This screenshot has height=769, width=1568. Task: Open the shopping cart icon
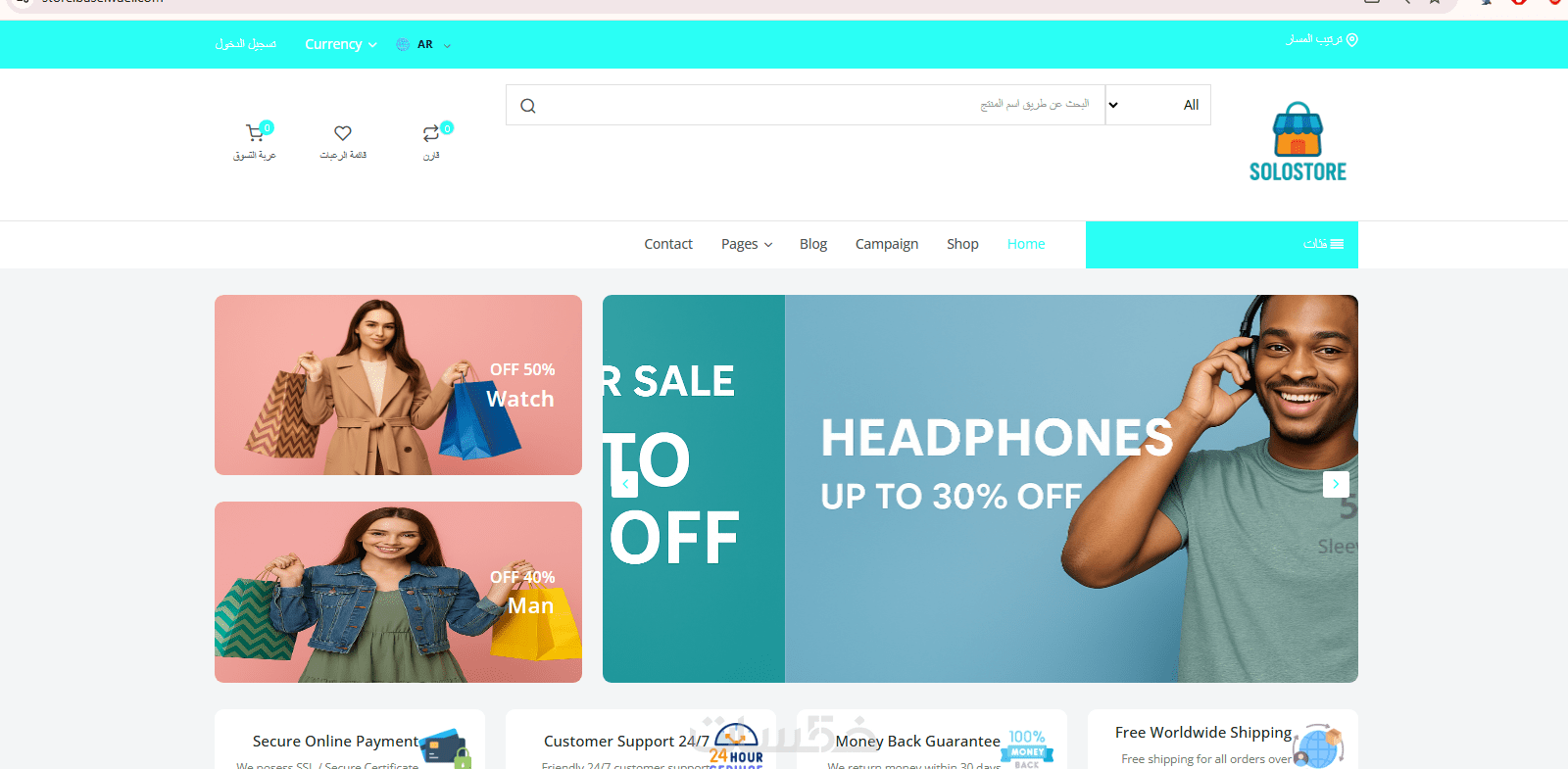pyautogui.click(x=255, y=132)
